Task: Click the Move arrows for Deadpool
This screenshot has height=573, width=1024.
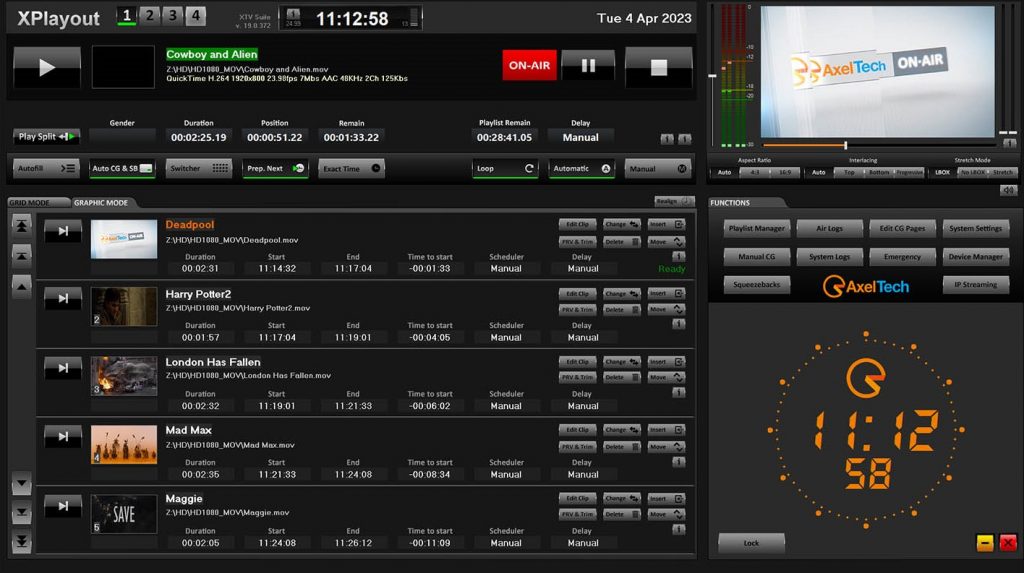Action: 666,242
